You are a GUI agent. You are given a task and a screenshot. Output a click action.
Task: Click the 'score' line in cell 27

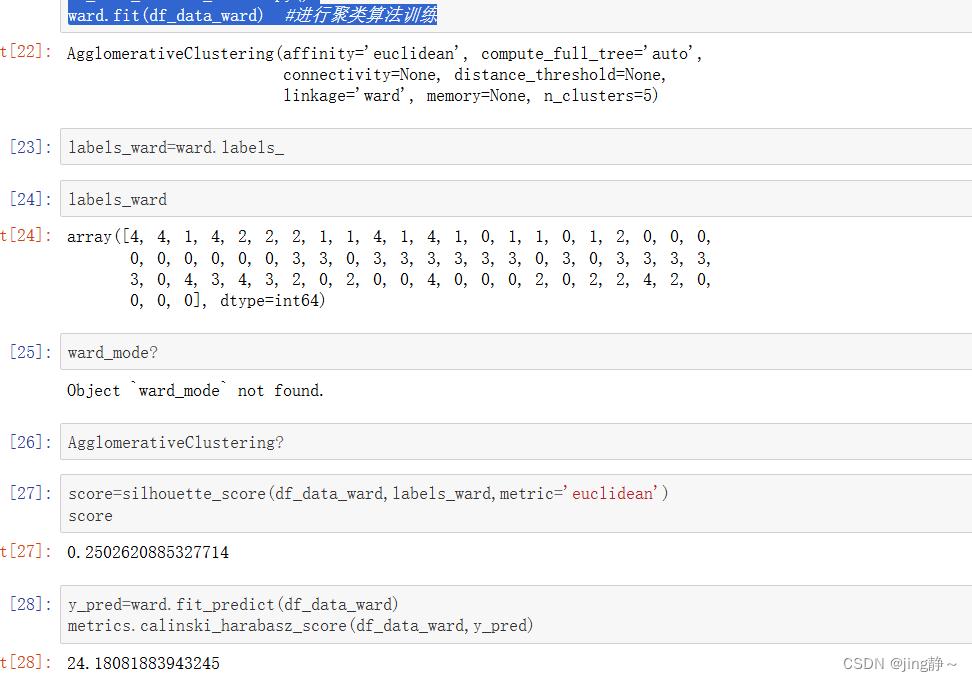pos(91,516)
